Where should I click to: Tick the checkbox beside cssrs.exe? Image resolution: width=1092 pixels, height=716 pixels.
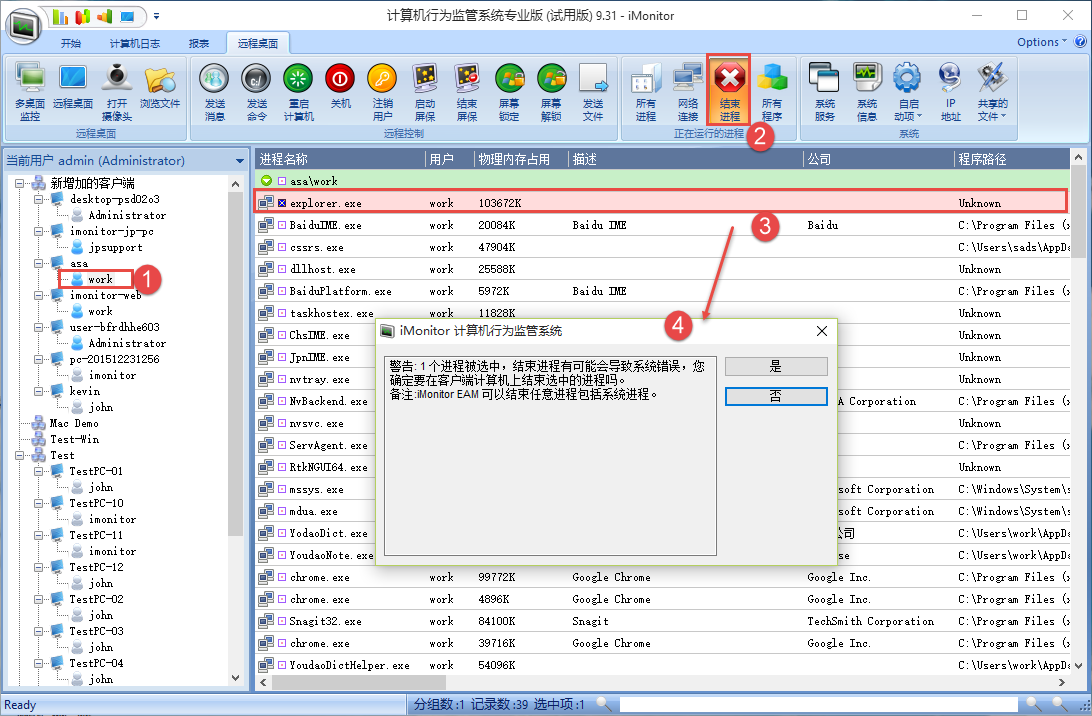282,248
